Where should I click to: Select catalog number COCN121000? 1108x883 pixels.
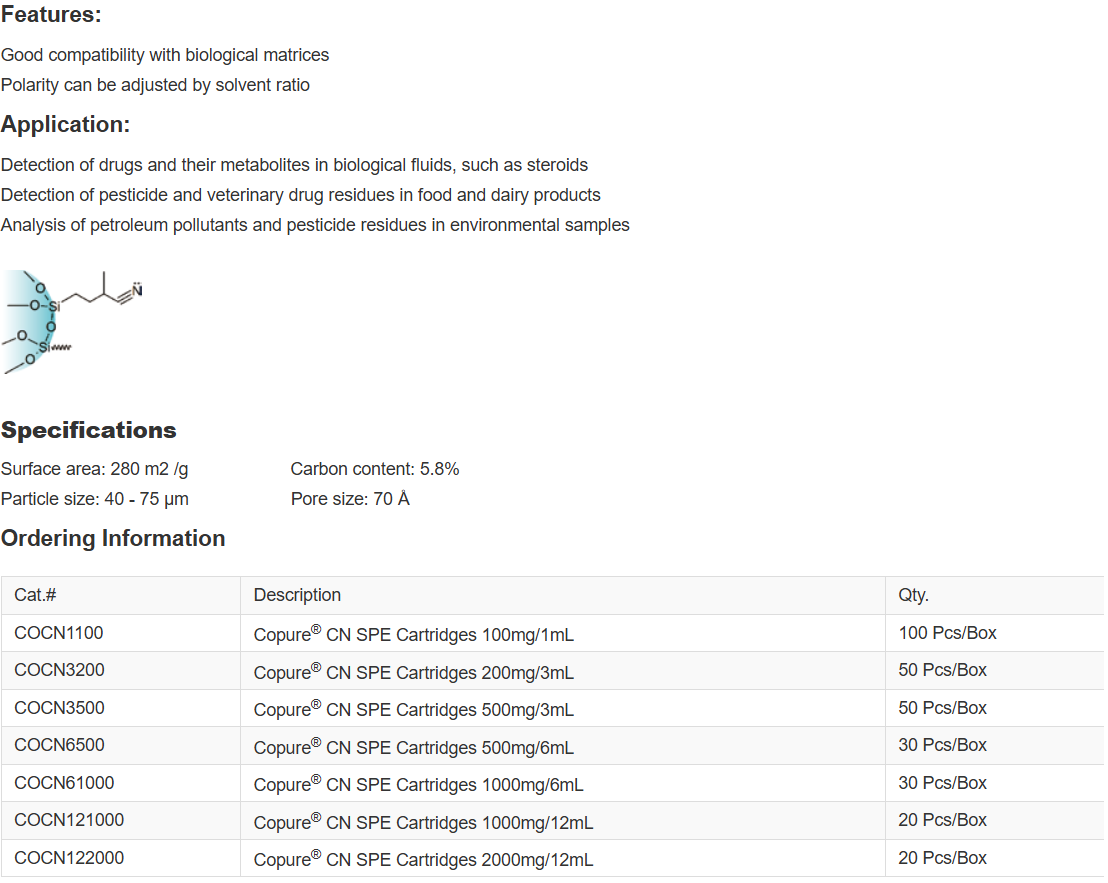(69, 820)
